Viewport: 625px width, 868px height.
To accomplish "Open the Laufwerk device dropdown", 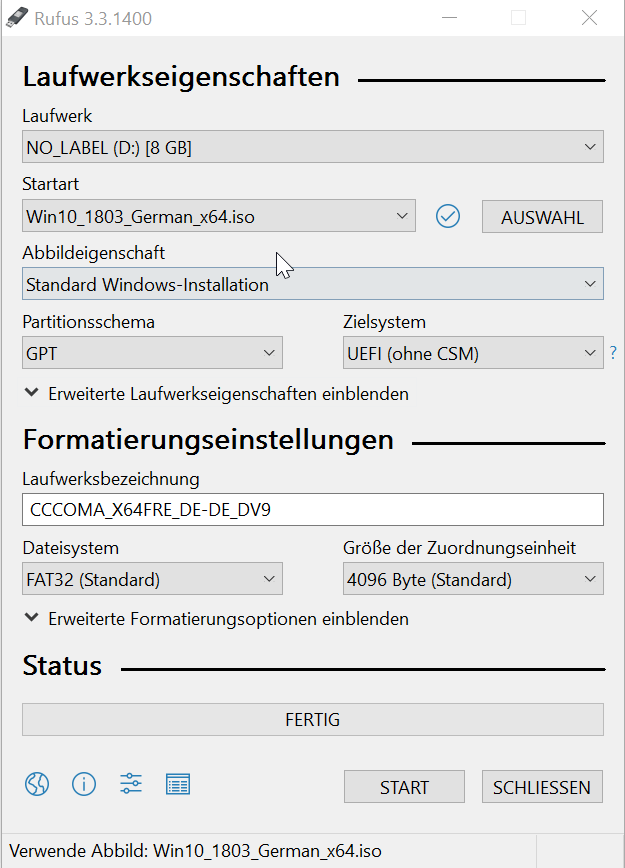I will (313, 147).
